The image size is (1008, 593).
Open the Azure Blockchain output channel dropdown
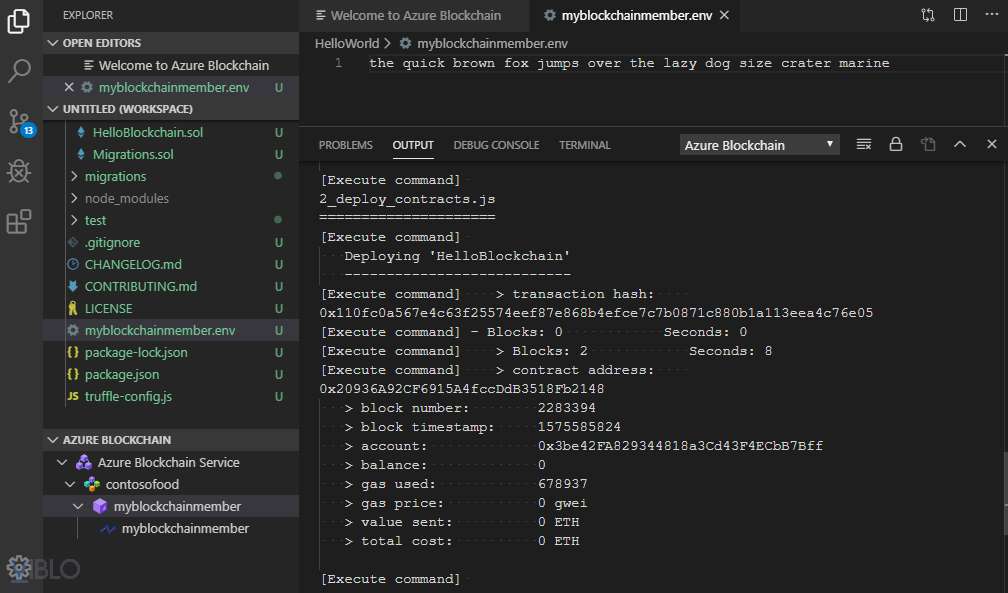(x=760, y=145)
